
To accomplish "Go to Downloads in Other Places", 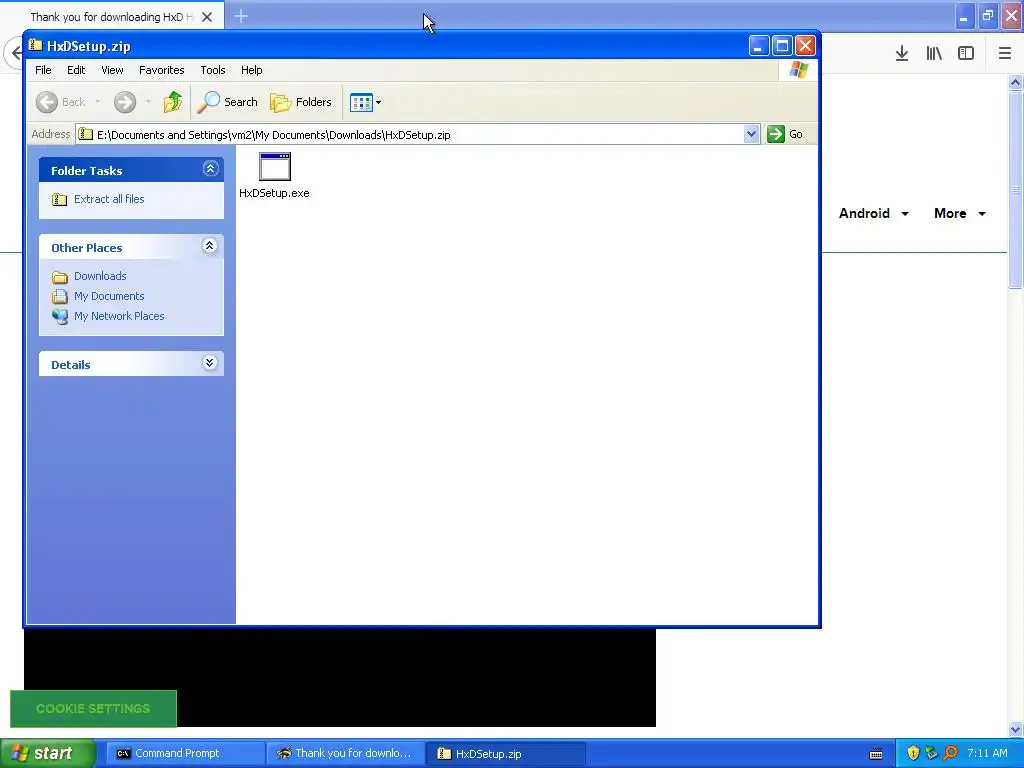I will [x=100, y=276].
